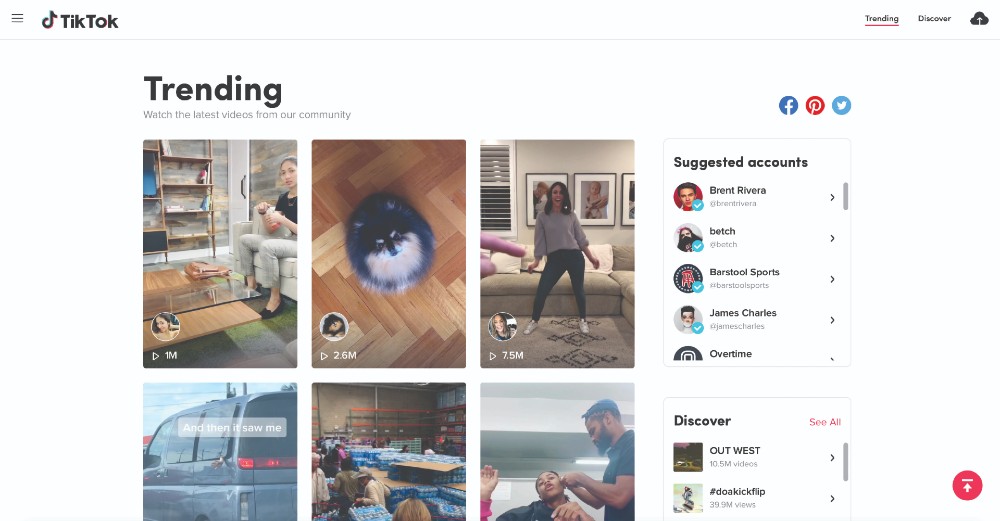
Task: Click the red back-to-top button
Action: pos(967,485)
